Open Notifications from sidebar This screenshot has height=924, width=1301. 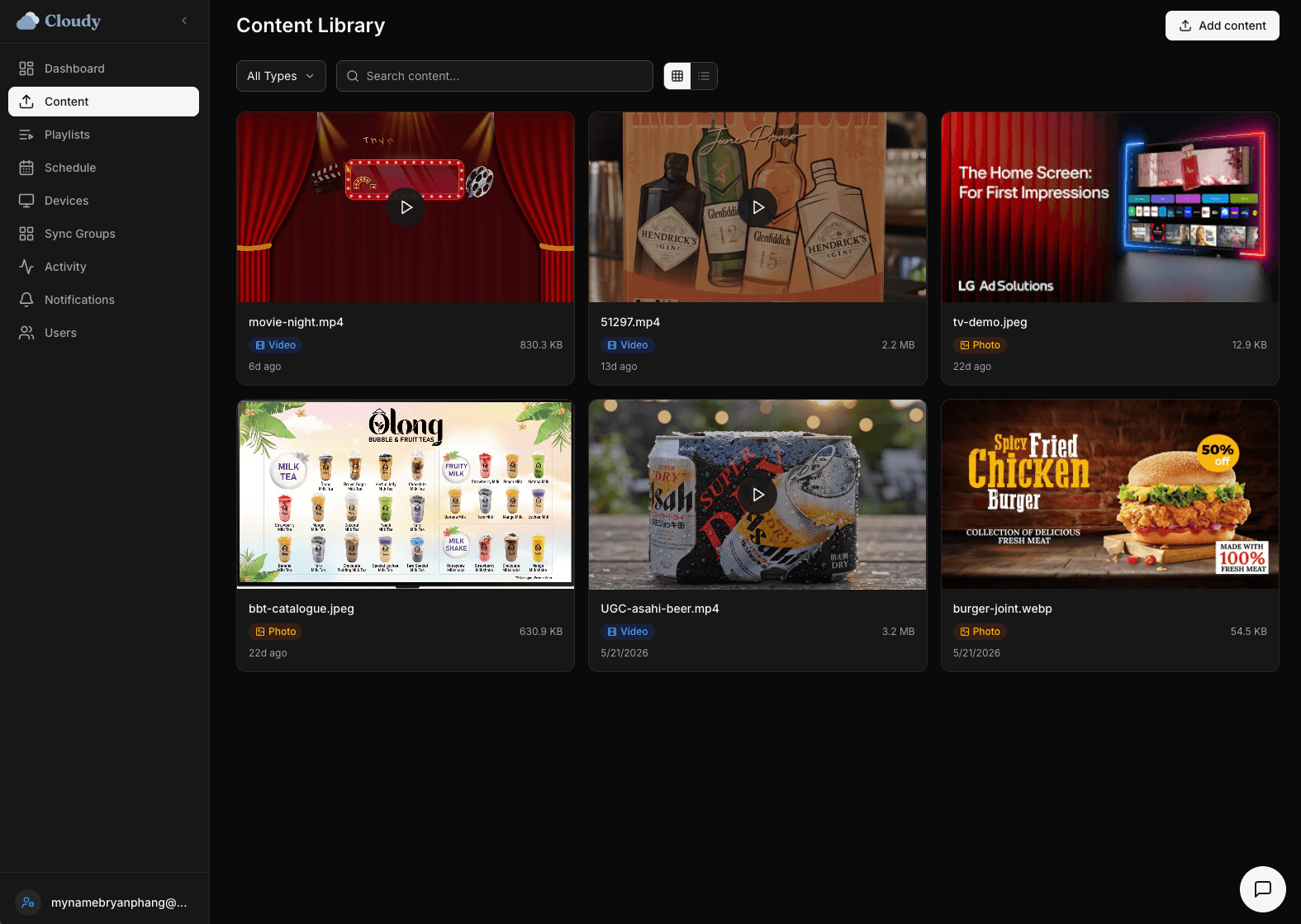(103, 300)
